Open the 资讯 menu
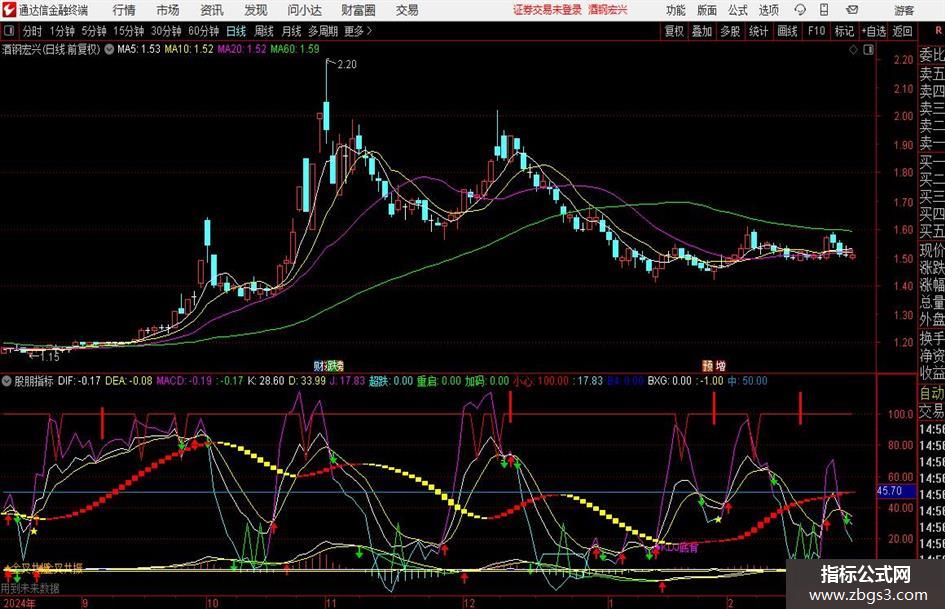This screenshot has width=945, height=609. [x=212, y=10]
